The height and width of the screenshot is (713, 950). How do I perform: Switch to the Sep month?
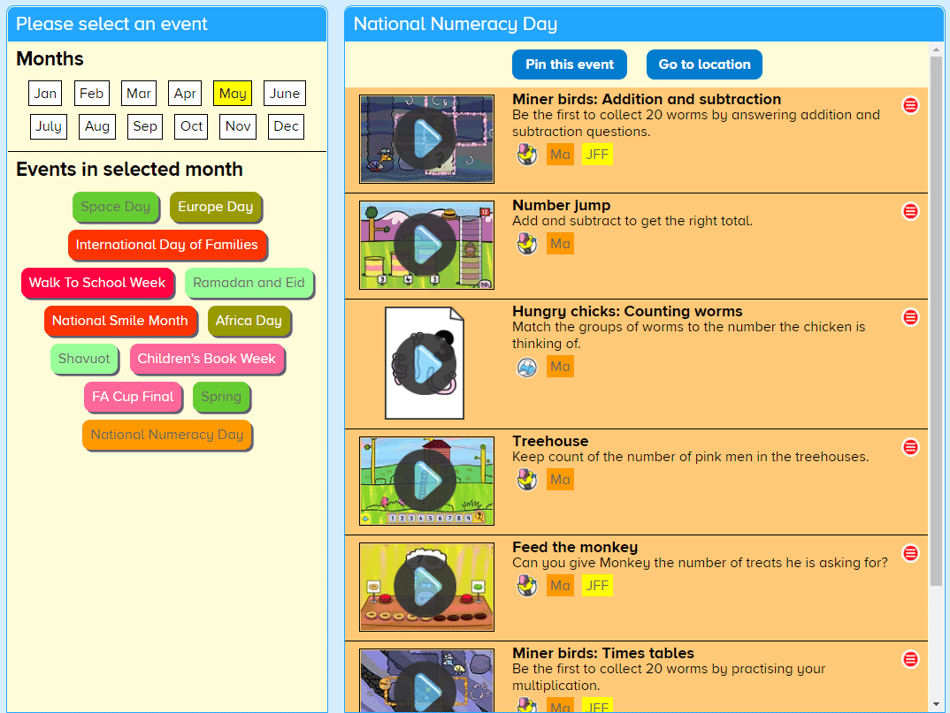[x=145, y=127]
